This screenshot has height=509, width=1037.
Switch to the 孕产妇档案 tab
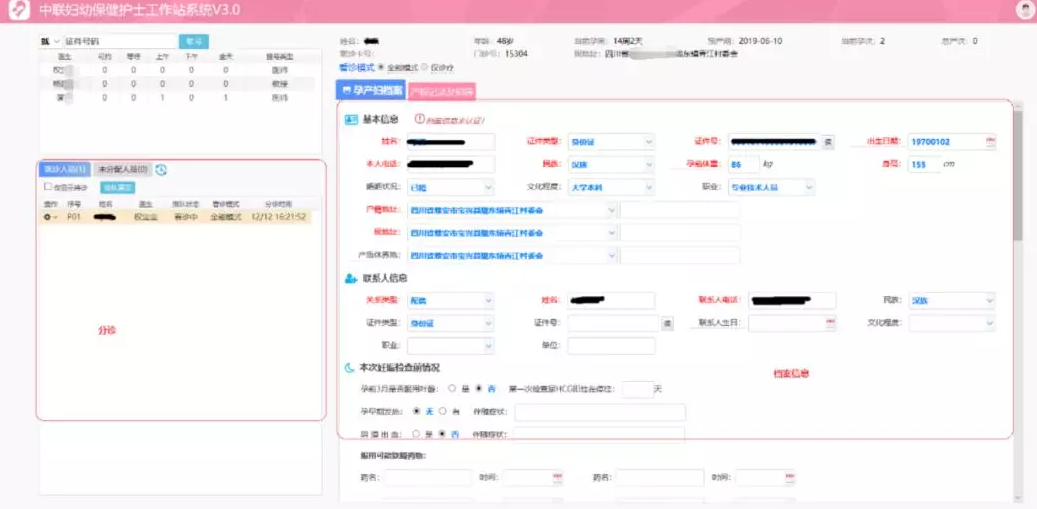tap(370, 91)
